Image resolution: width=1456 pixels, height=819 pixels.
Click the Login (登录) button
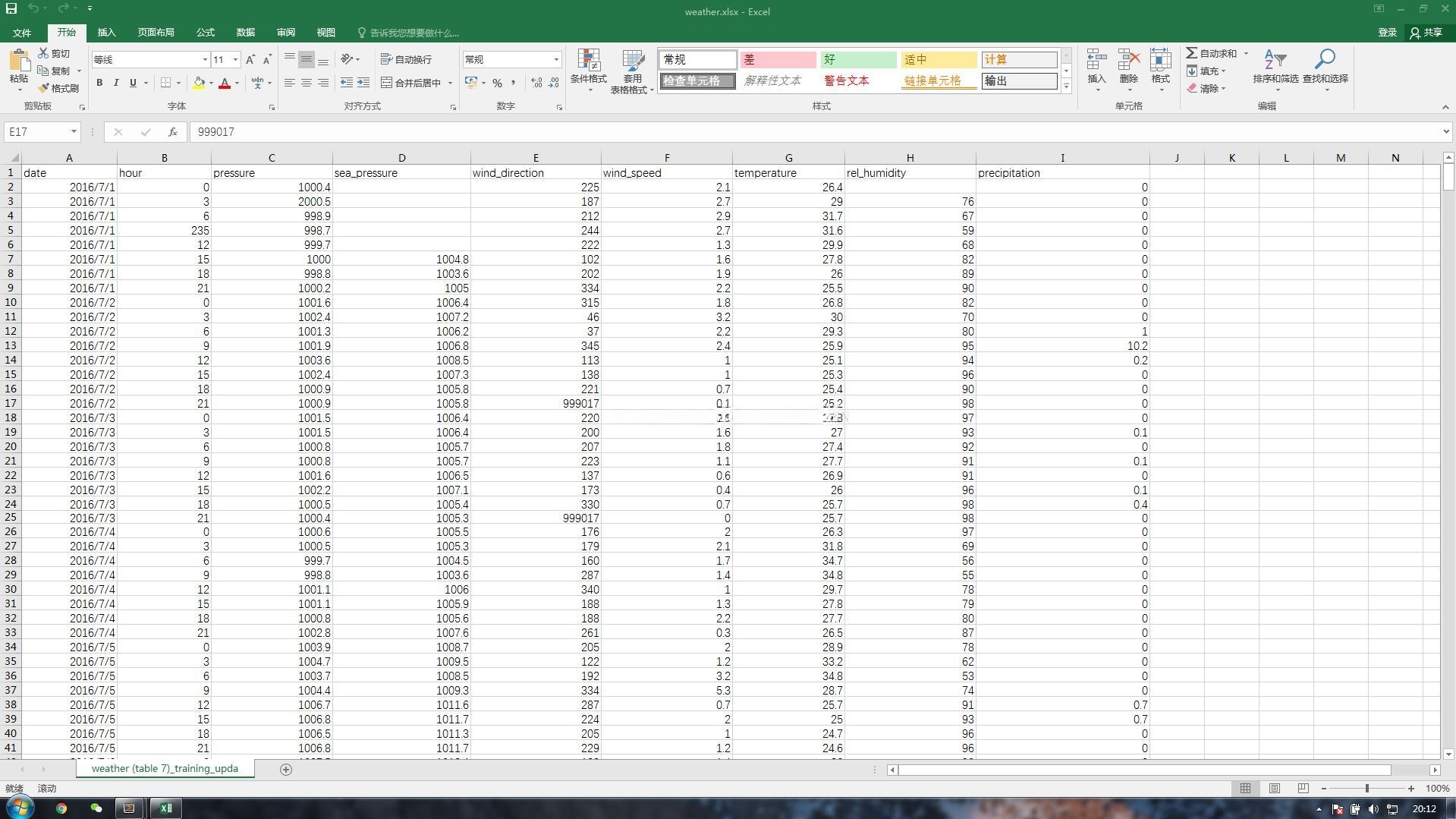(x=1387, y=33)
